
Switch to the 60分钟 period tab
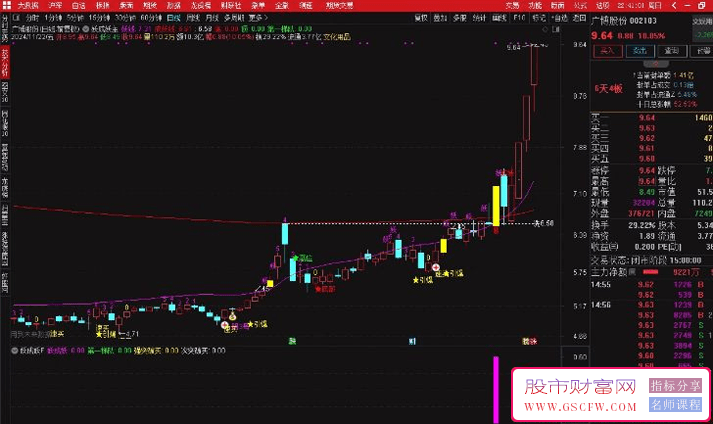[x=151, y=18]
